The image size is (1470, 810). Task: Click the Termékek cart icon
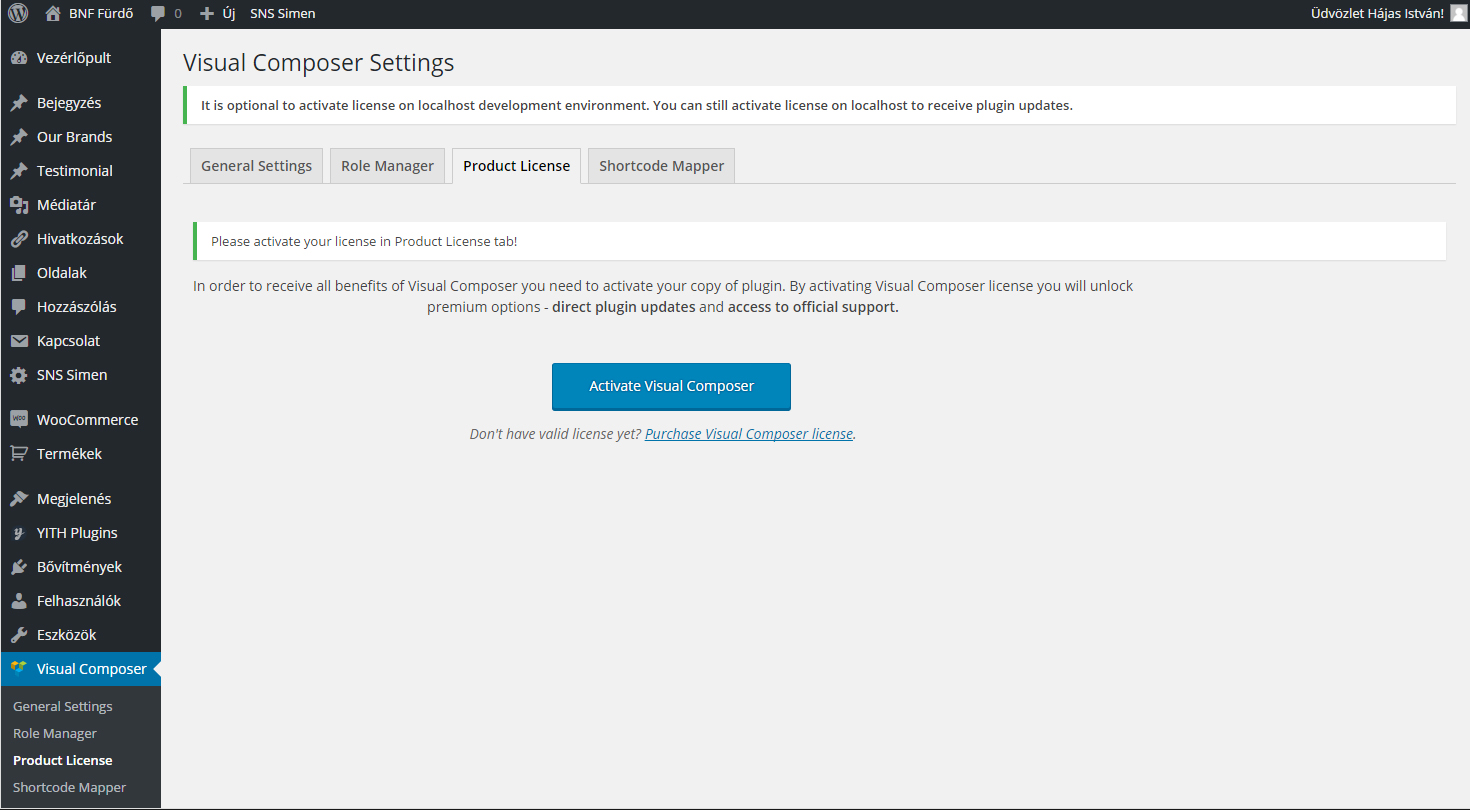click(x=19, y=454)
